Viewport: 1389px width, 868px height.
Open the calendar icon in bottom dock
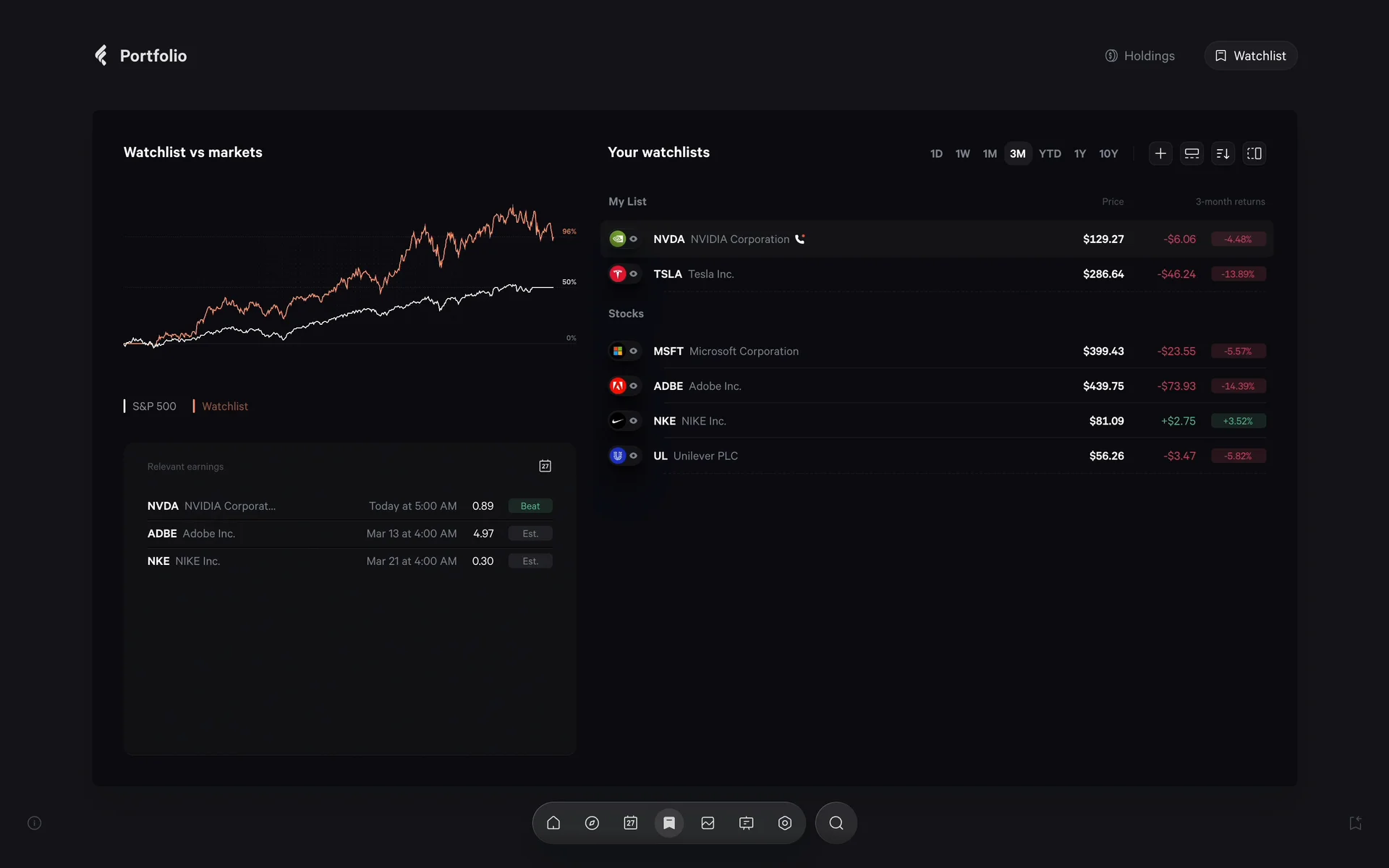pyautogui.click(x=630, y=822)
